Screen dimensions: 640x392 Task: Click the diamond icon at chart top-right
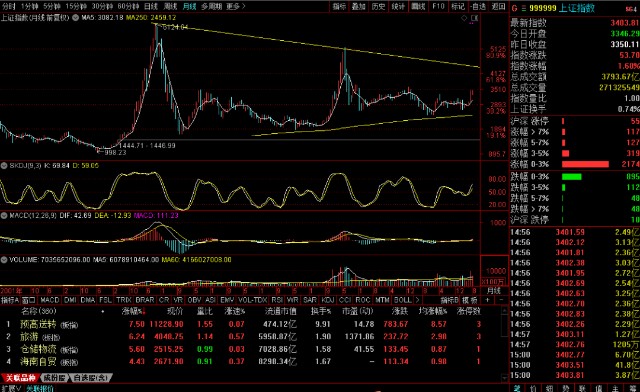pos(464,18)
